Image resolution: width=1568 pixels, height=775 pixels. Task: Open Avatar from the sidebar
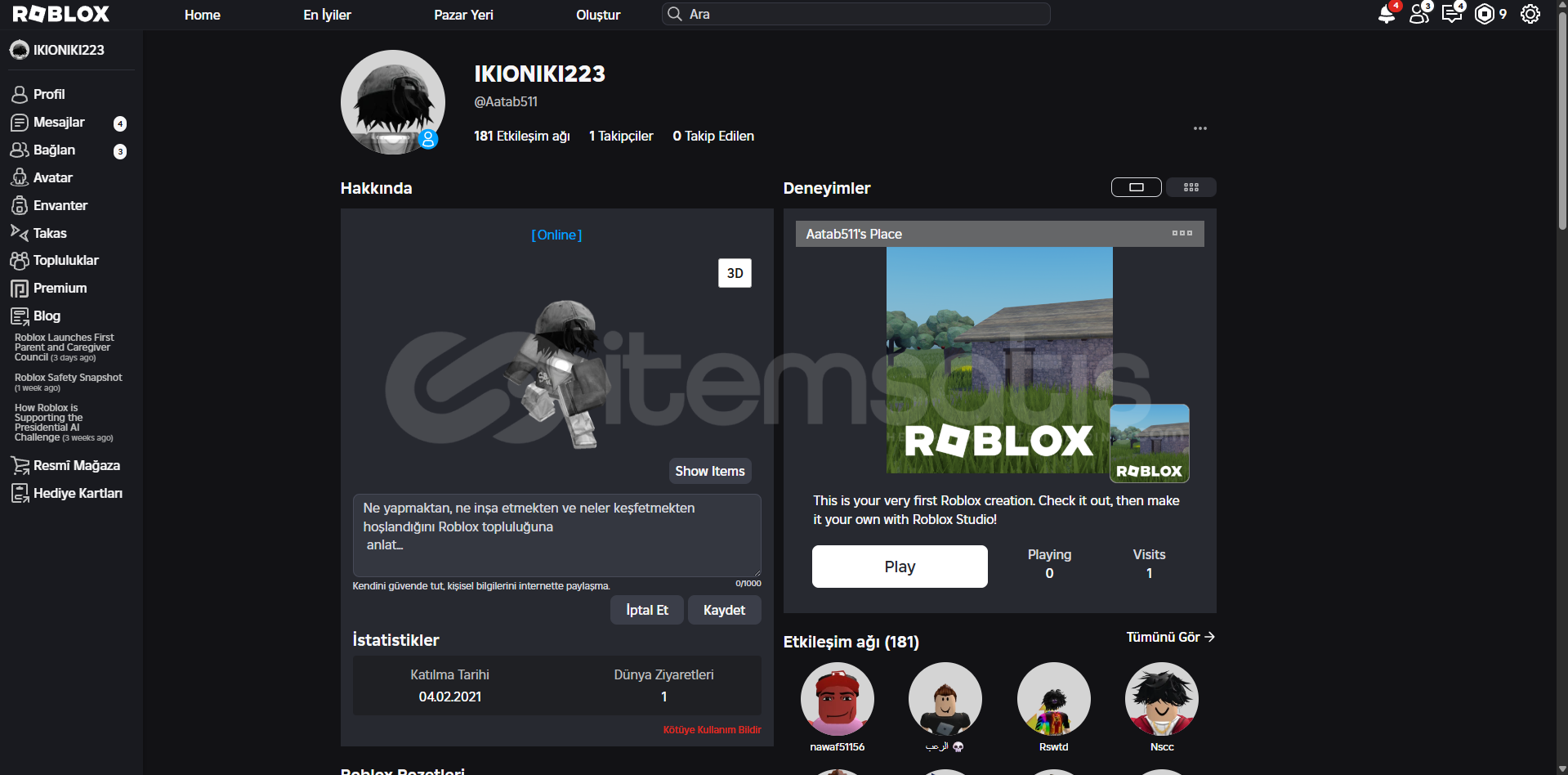[52, 177]
